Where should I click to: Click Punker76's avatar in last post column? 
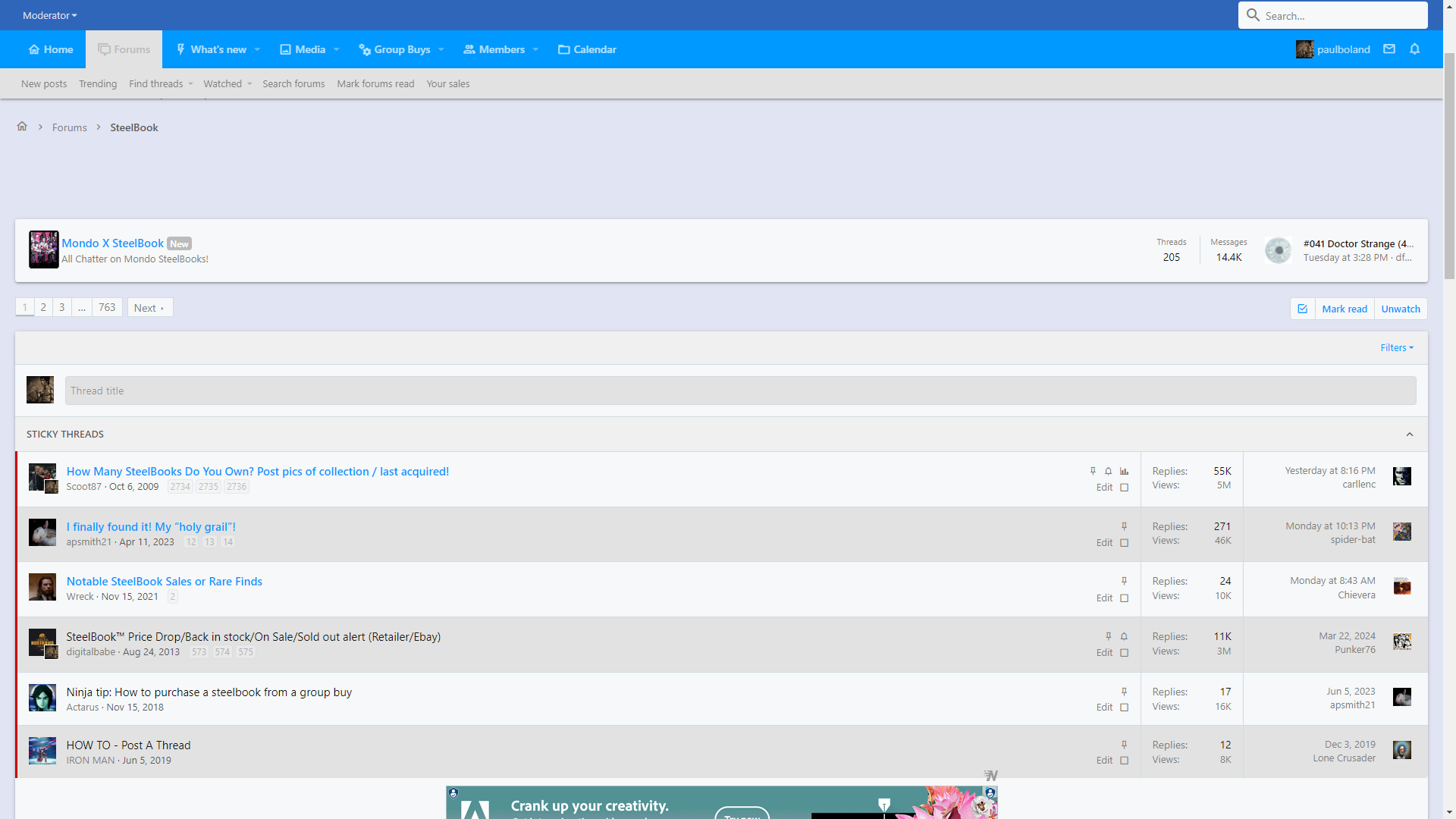(x=1401, y=642)
